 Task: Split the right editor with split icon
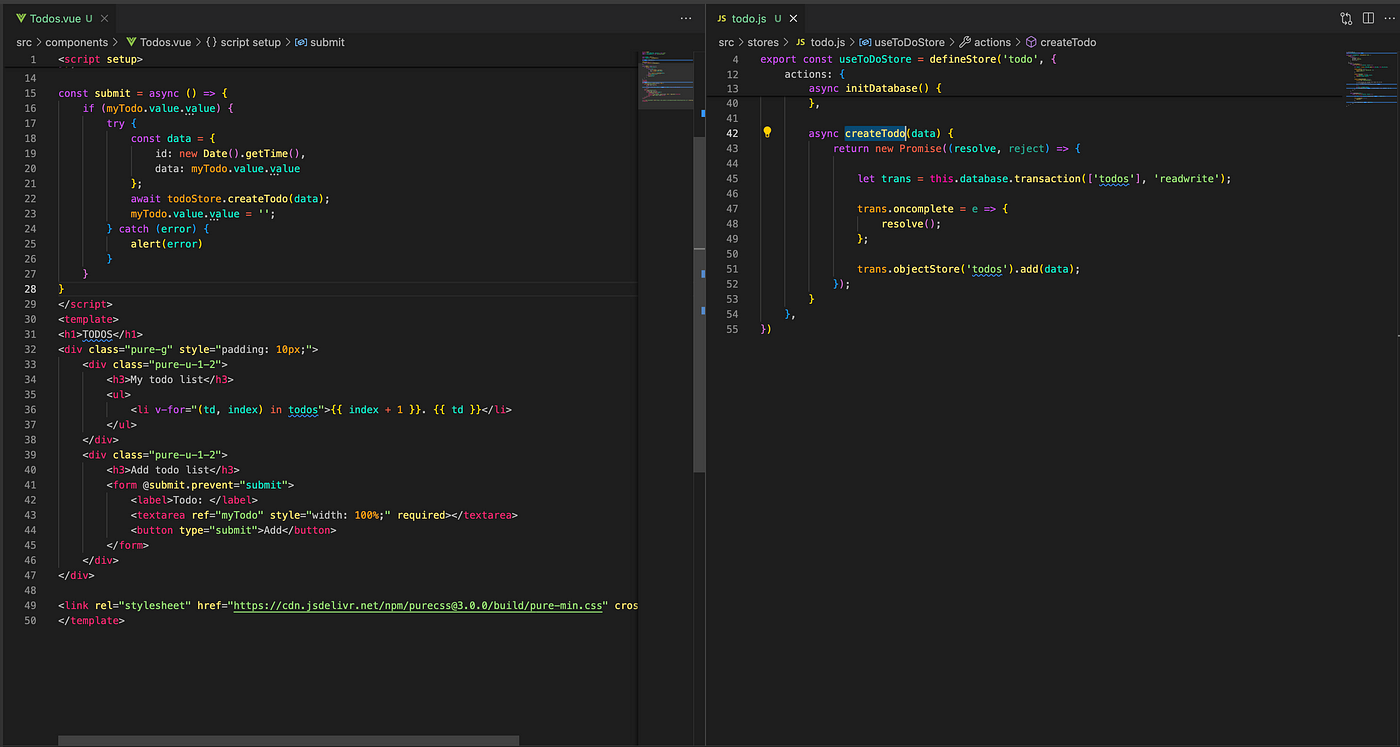tap(1368, 18)
